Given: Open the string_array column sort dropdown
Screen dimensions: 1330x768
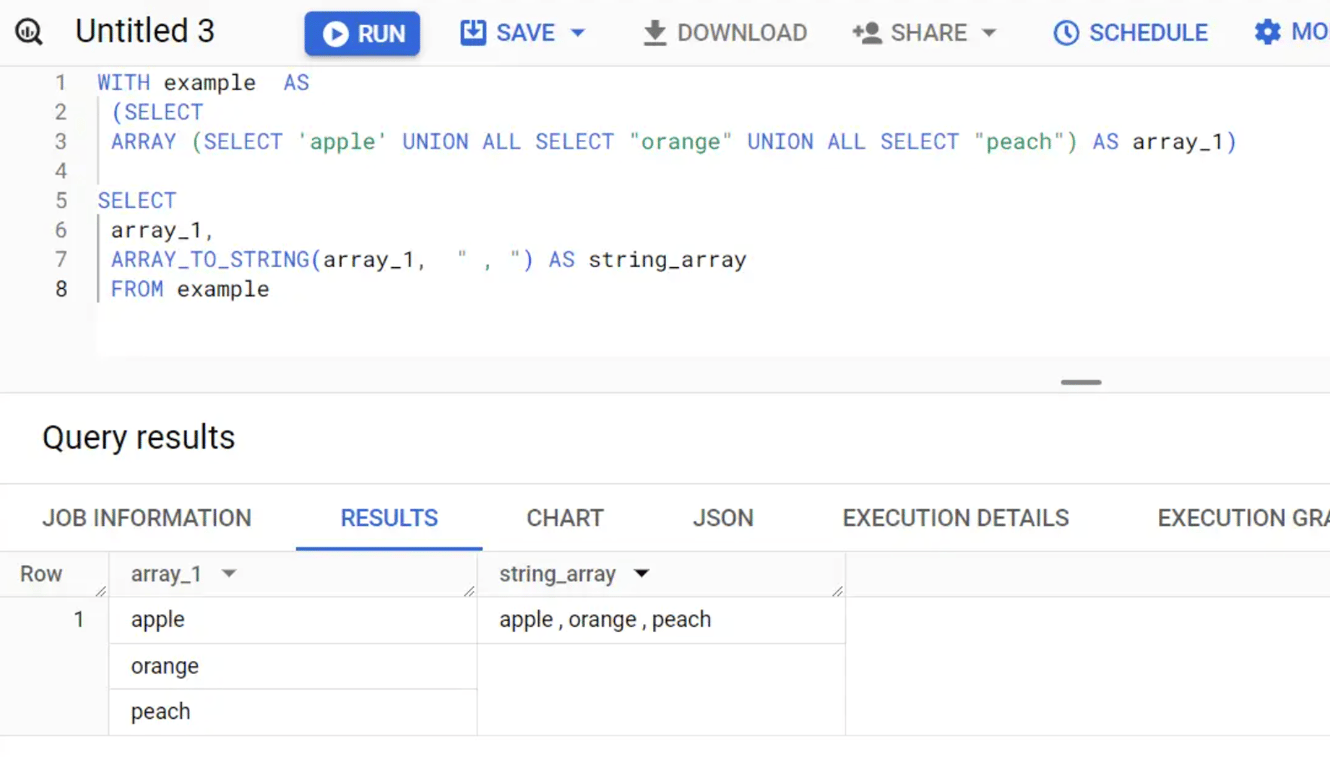Looking at the screenshot, I should pyautogui.click(x=642, y=574).
